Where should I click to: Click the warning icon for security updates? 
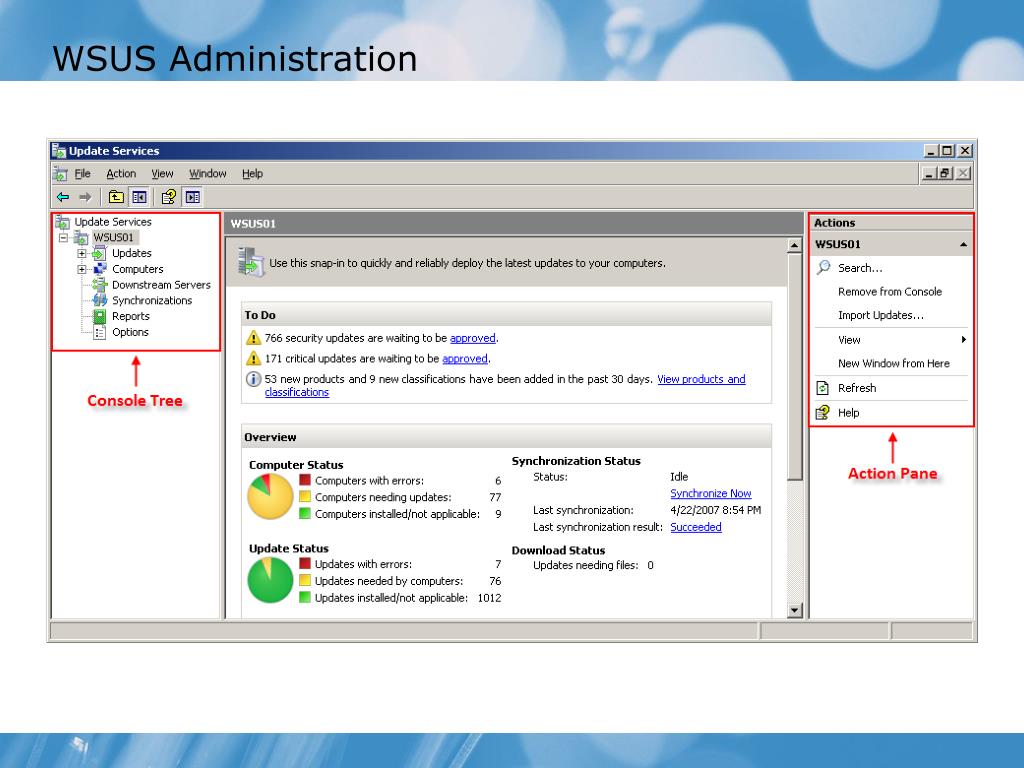253,338
